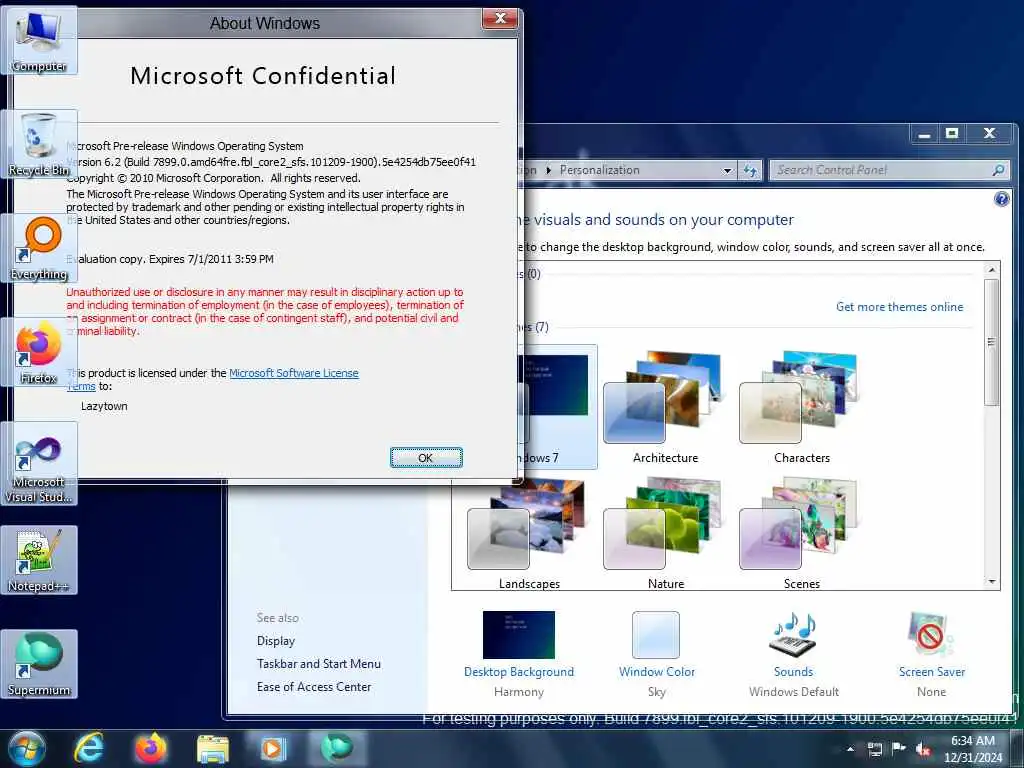Launch Notepad++ from the desktop

39,560
